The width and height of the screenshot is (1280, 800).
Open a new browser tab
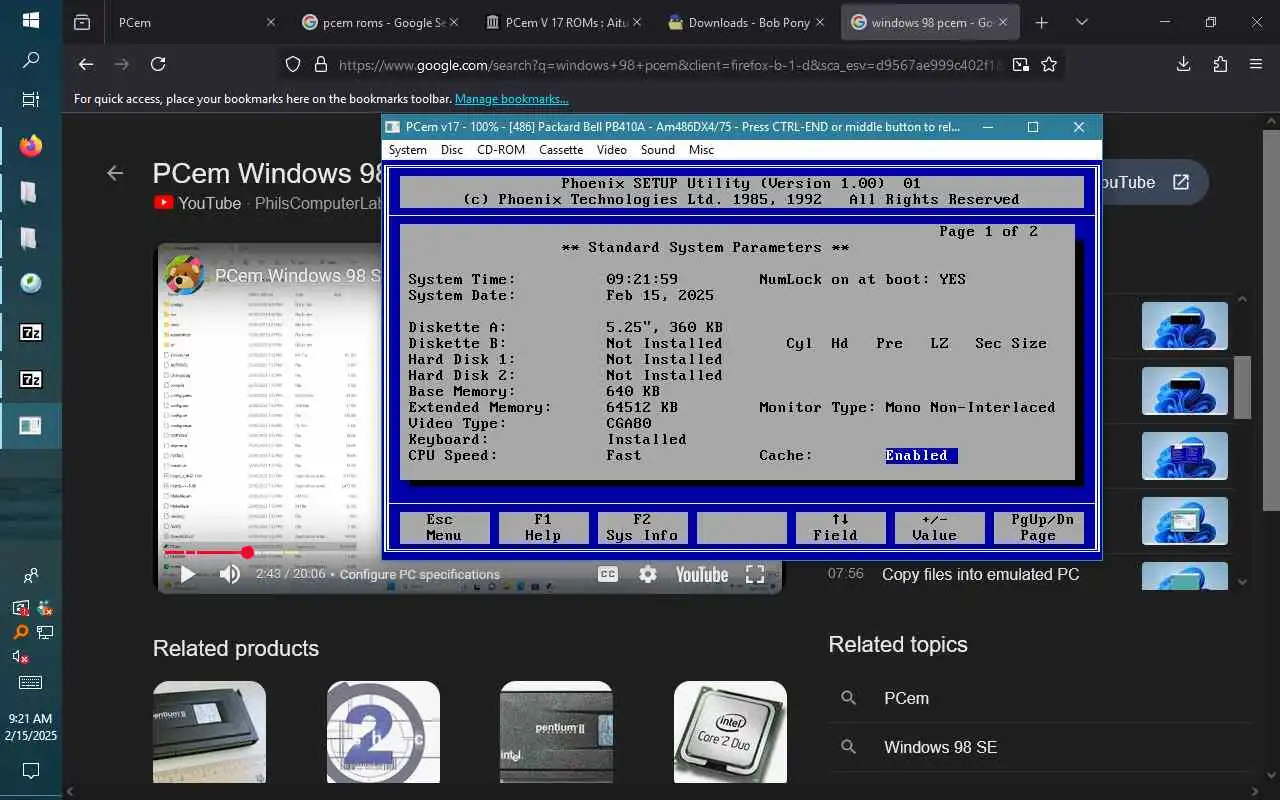1042,22
